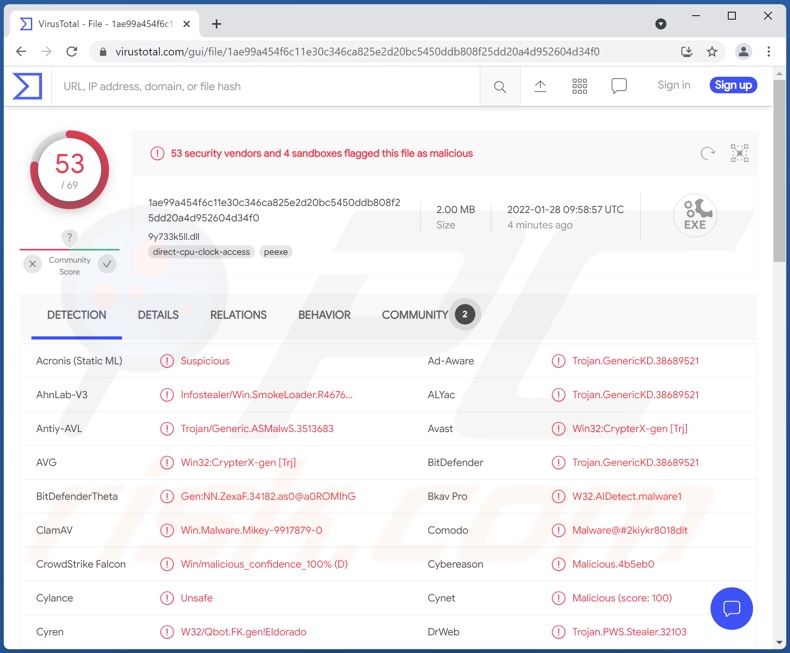Click the site lock padlock icon

[103, 52]
